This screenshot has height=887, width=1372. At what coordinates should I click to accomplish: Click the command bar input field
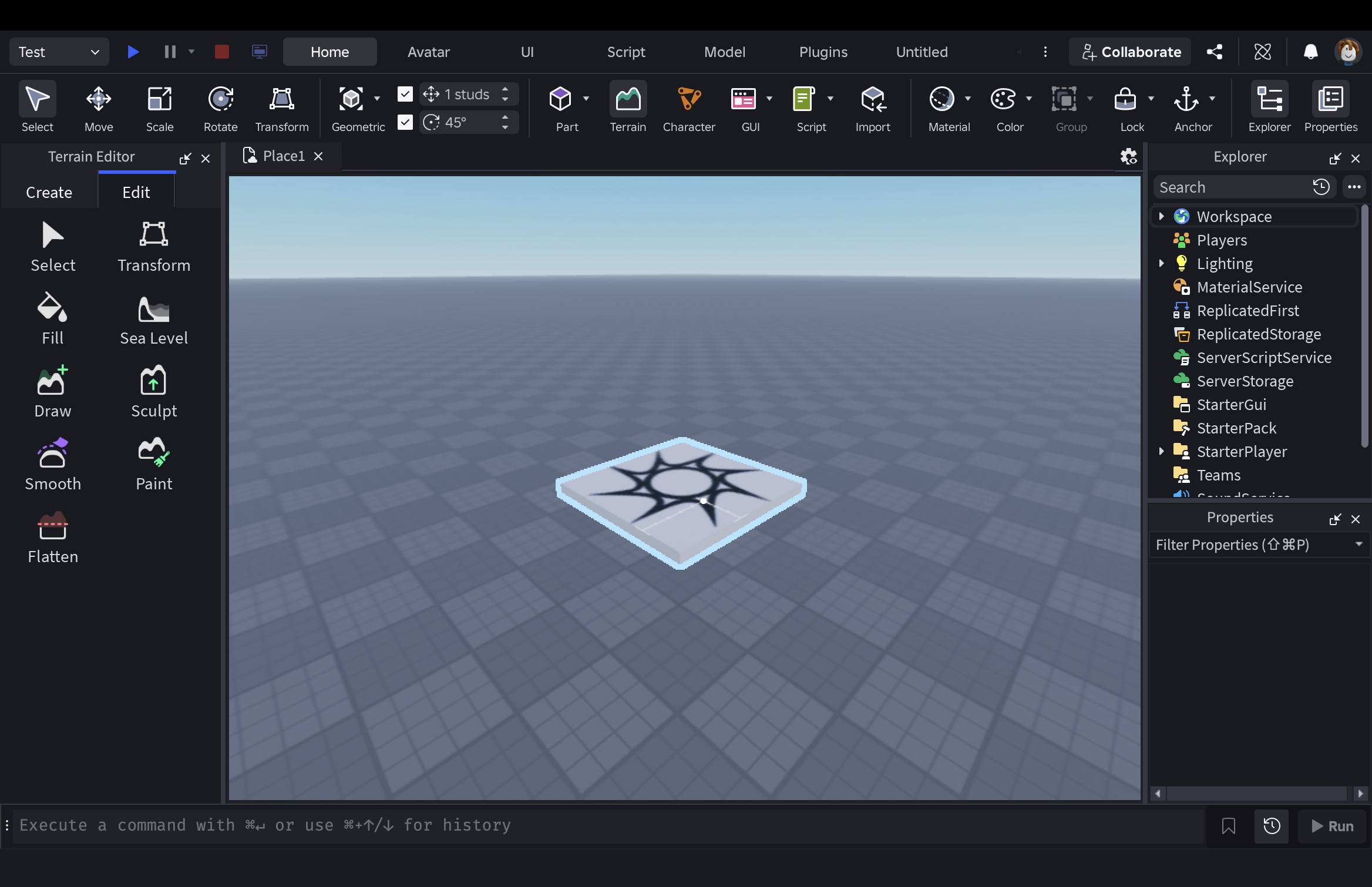click(x=608, y=825)
